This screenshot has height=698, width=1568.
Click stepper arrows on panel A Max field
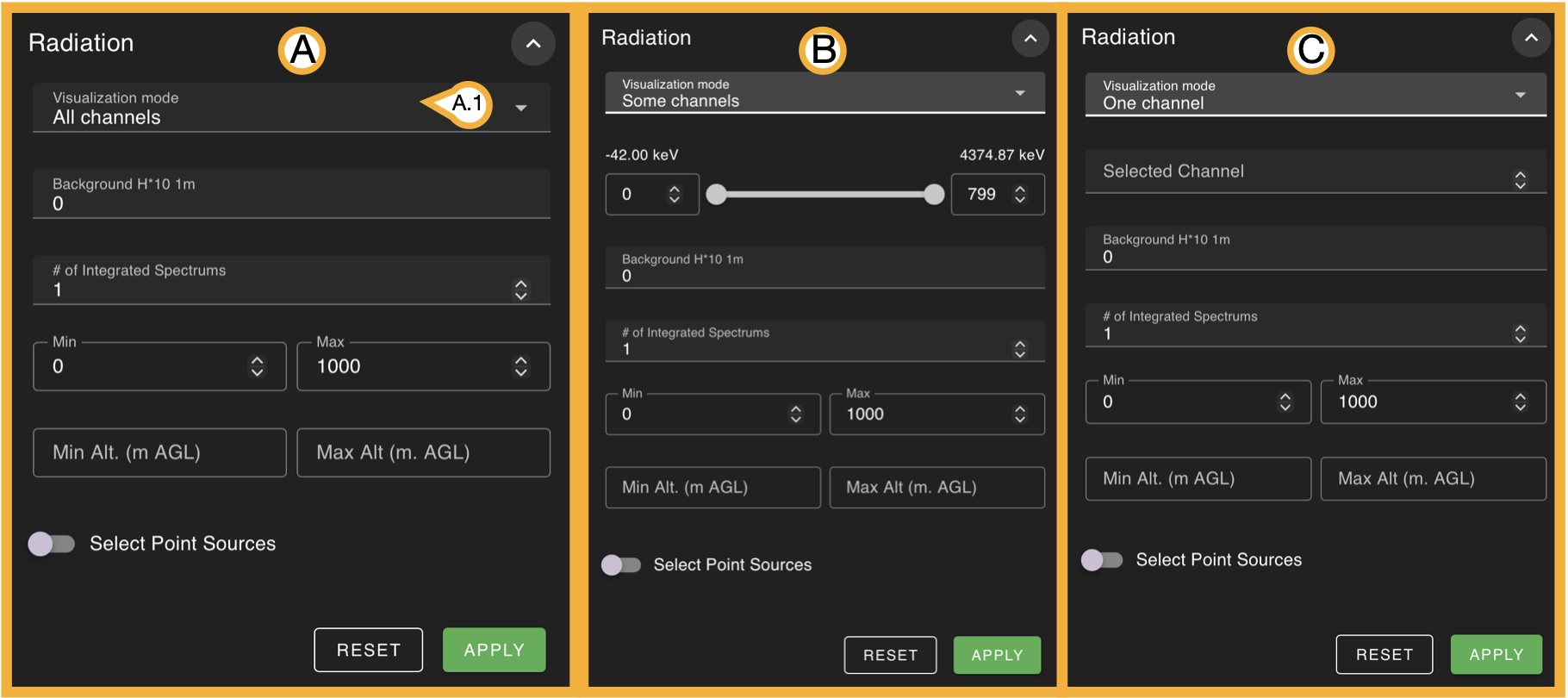click(520, 367)
